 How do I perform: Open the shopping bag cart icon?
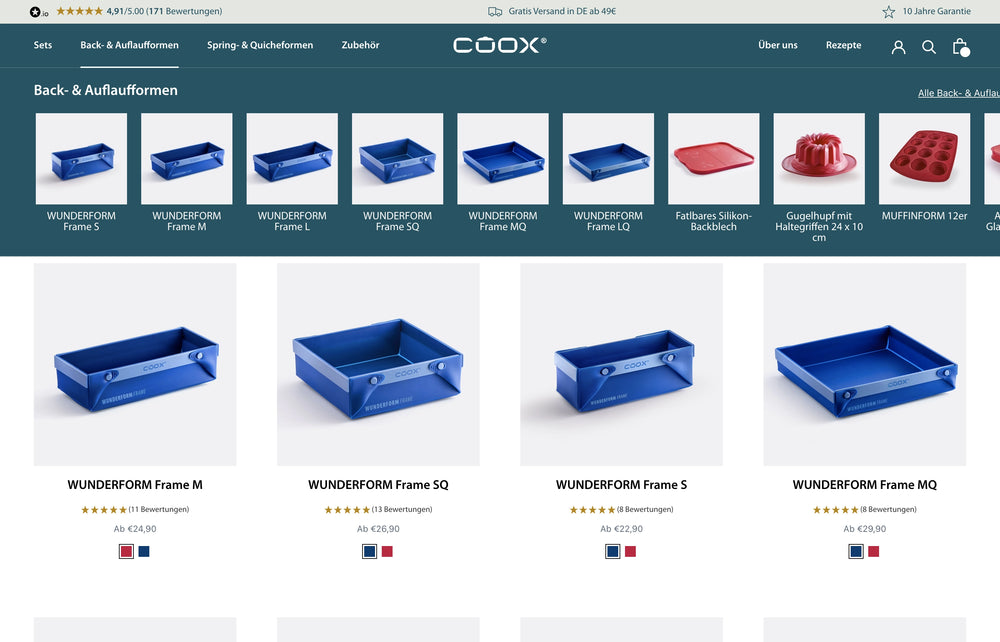pyautogui.click(x=960, y=47)
